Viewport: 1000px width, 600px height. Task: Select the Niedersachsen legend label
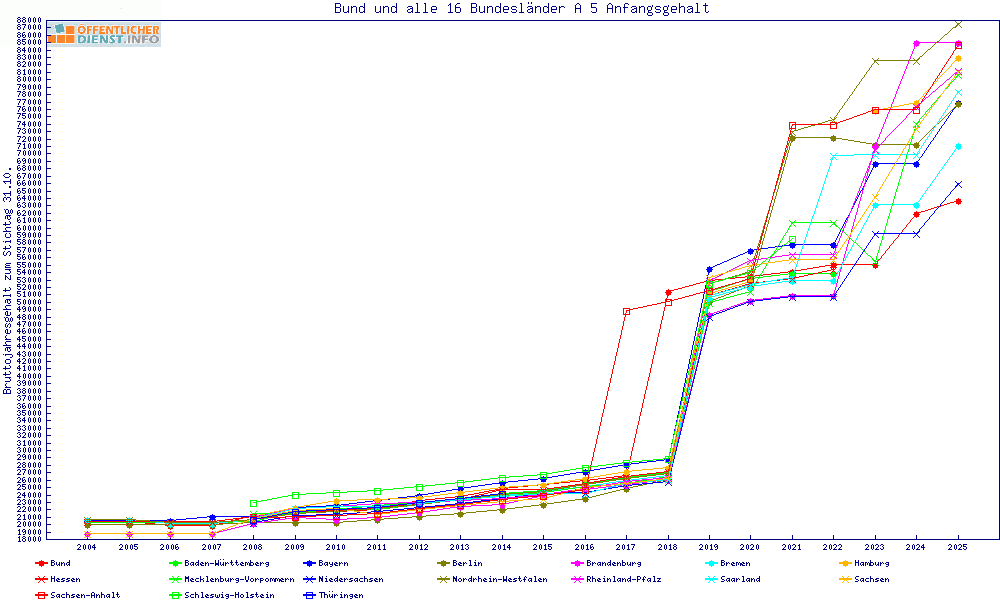(x=350, y=579)
